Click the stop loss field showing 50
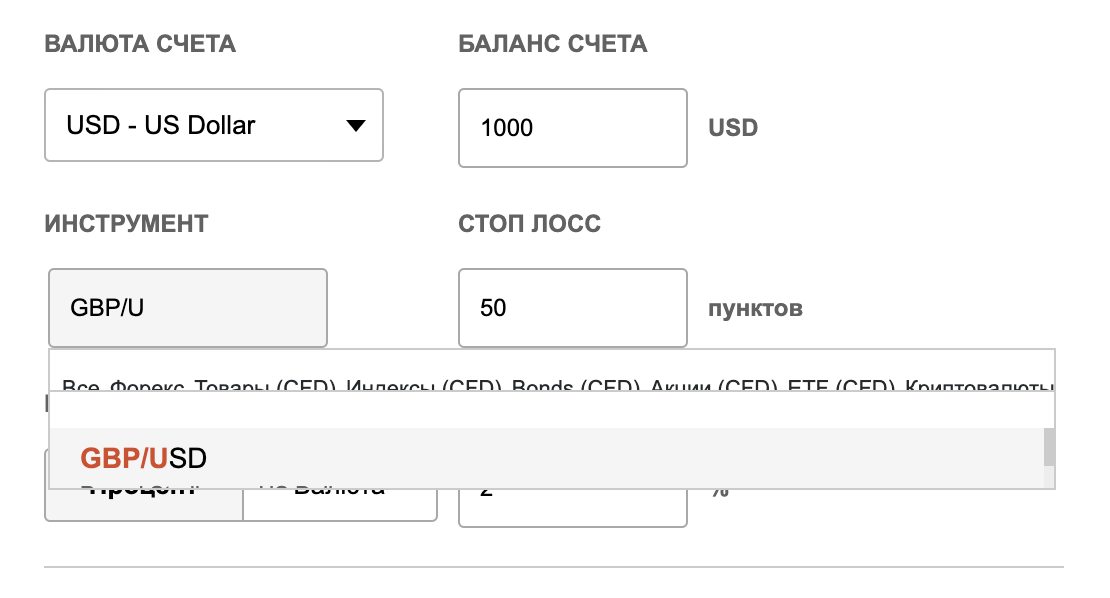The image size is (1110, 598). pyautogui.click(x=572, y=307)
